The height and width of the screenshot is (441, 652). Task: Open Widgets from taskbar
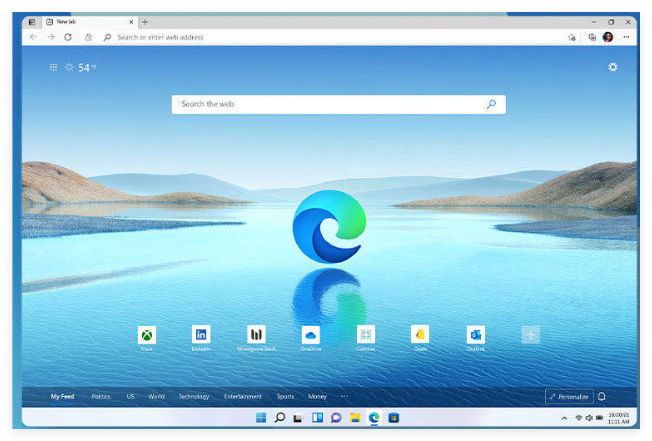coord(317,417)
